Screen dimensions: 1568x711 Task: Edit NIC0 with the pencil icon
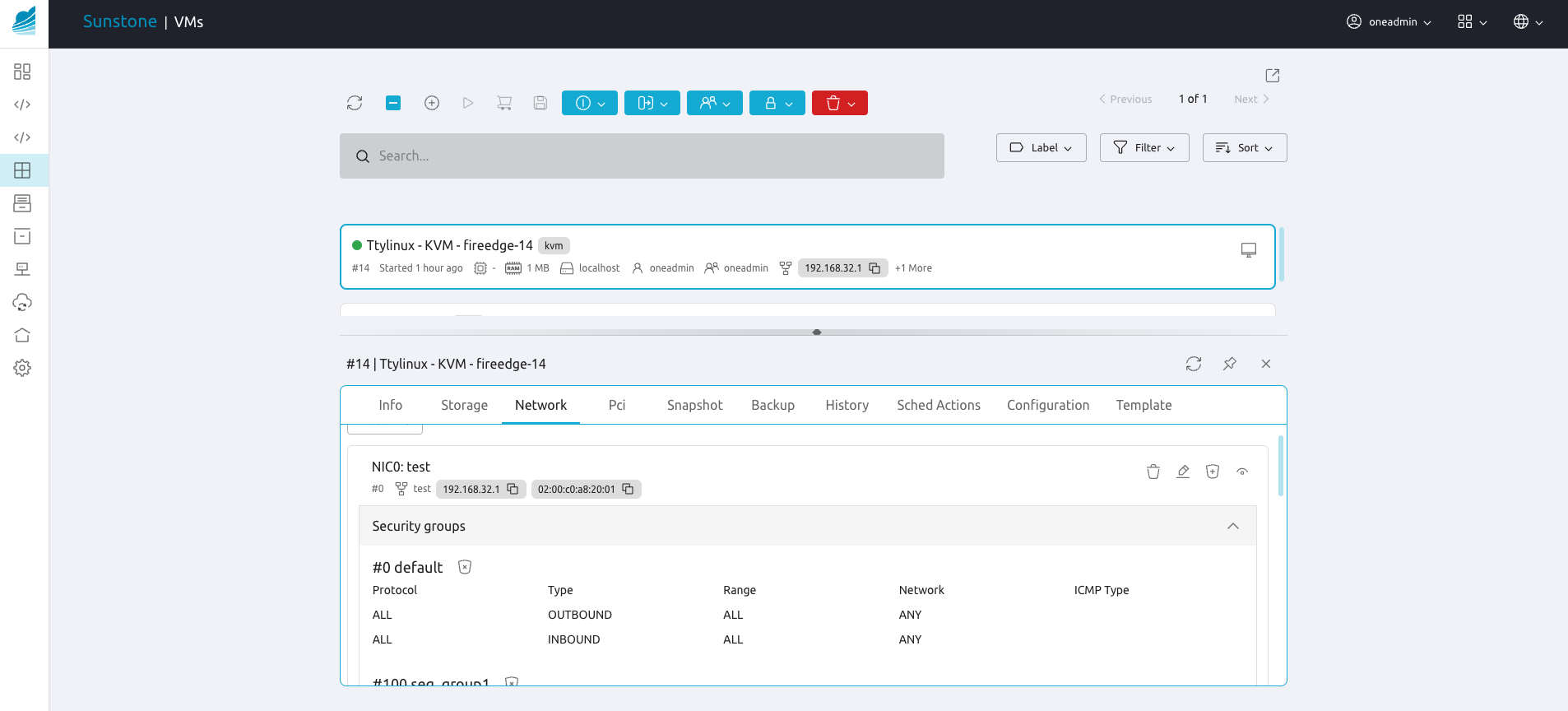pyautogui.click(x=1183, y=472)
